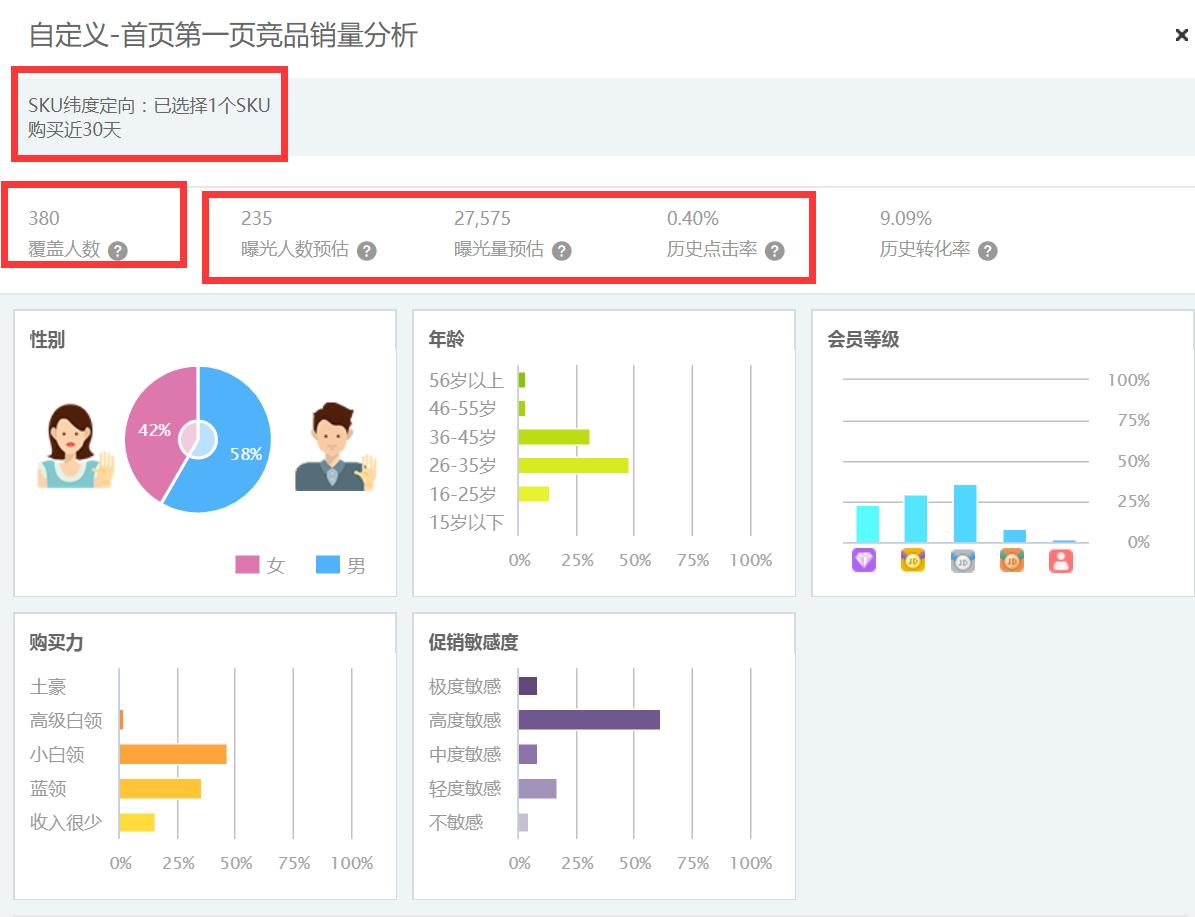Open the help tooltip beside 曝光人数预估
This screenshot has width=1195, height=917.
coord(368,251)
